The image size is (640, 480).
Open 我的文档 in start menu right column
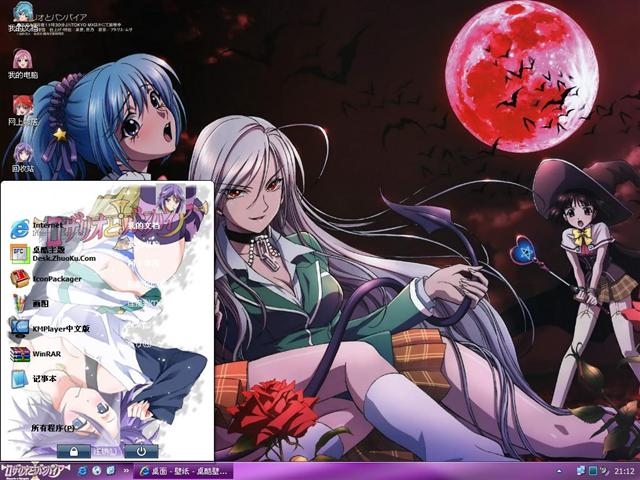click(143, 225)
